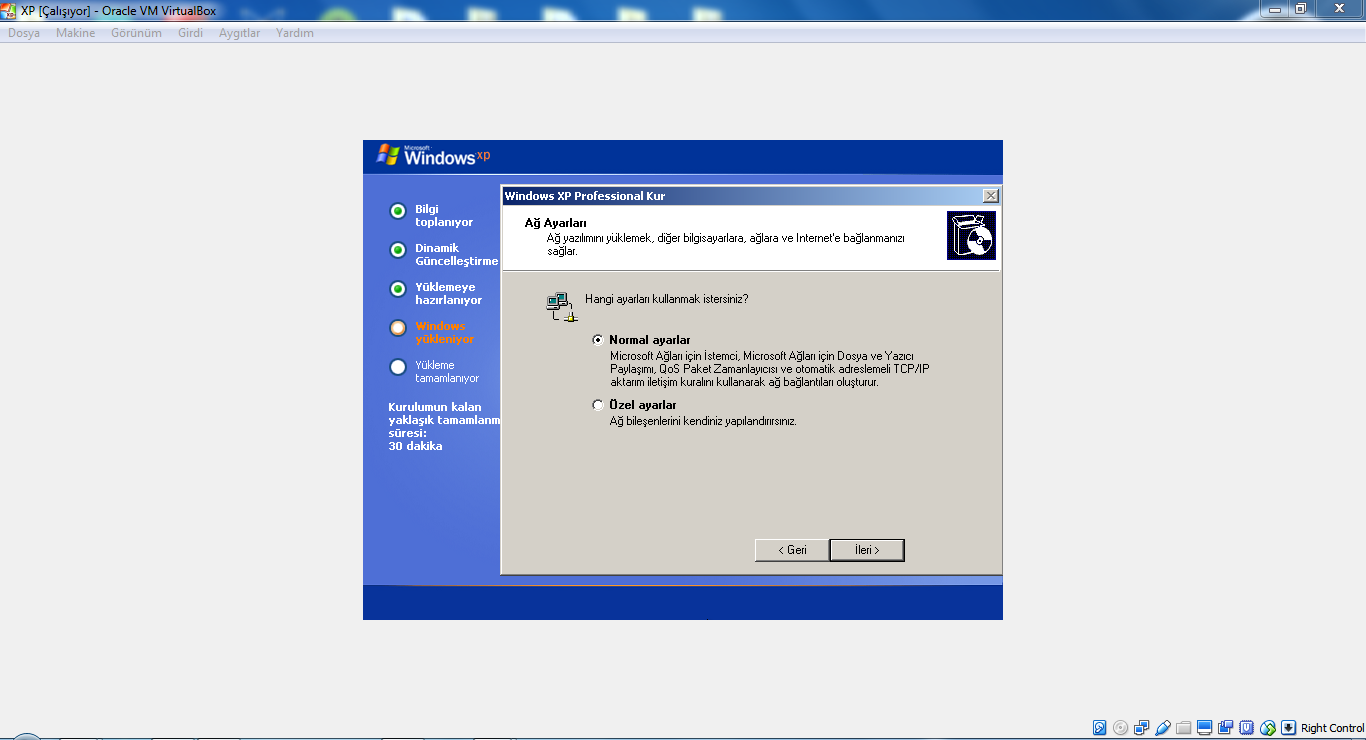Image resolution: width=1366 pixels, height=740 pixels.
Task: Open the Makine menu
Action: (x=76, y=33)
